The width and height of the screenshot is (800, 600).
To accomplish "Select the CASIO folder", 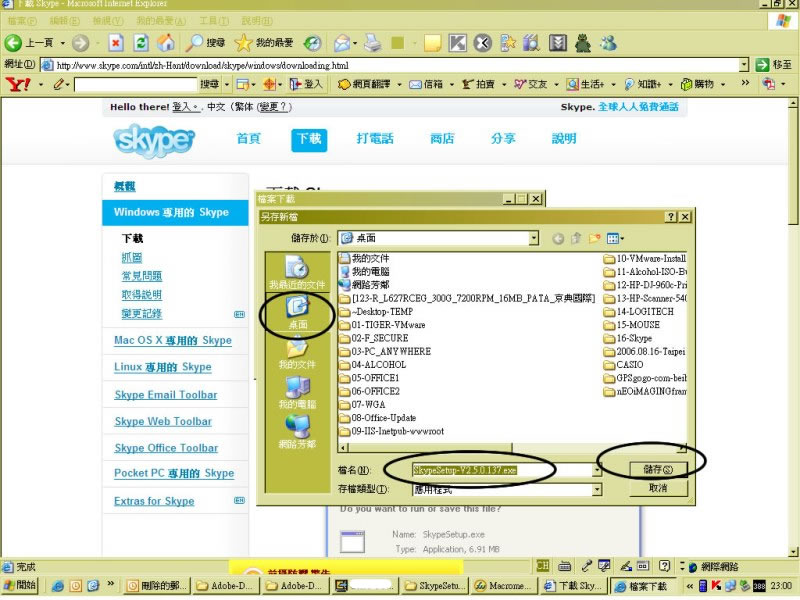I will (x=623, y=365).
